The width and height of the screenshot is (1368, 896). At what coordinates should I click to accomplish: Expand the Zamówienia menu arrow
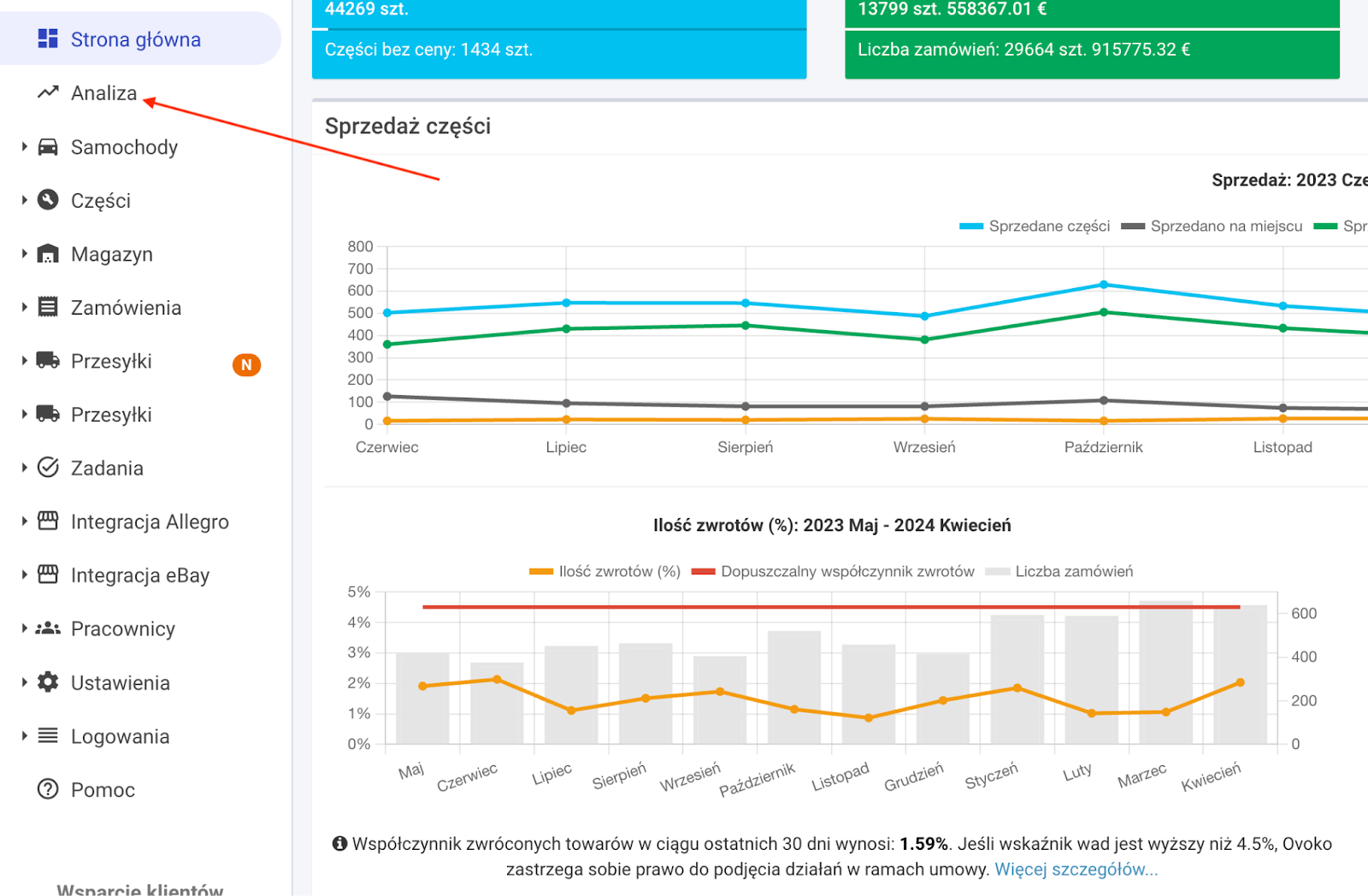coord(24,307)
